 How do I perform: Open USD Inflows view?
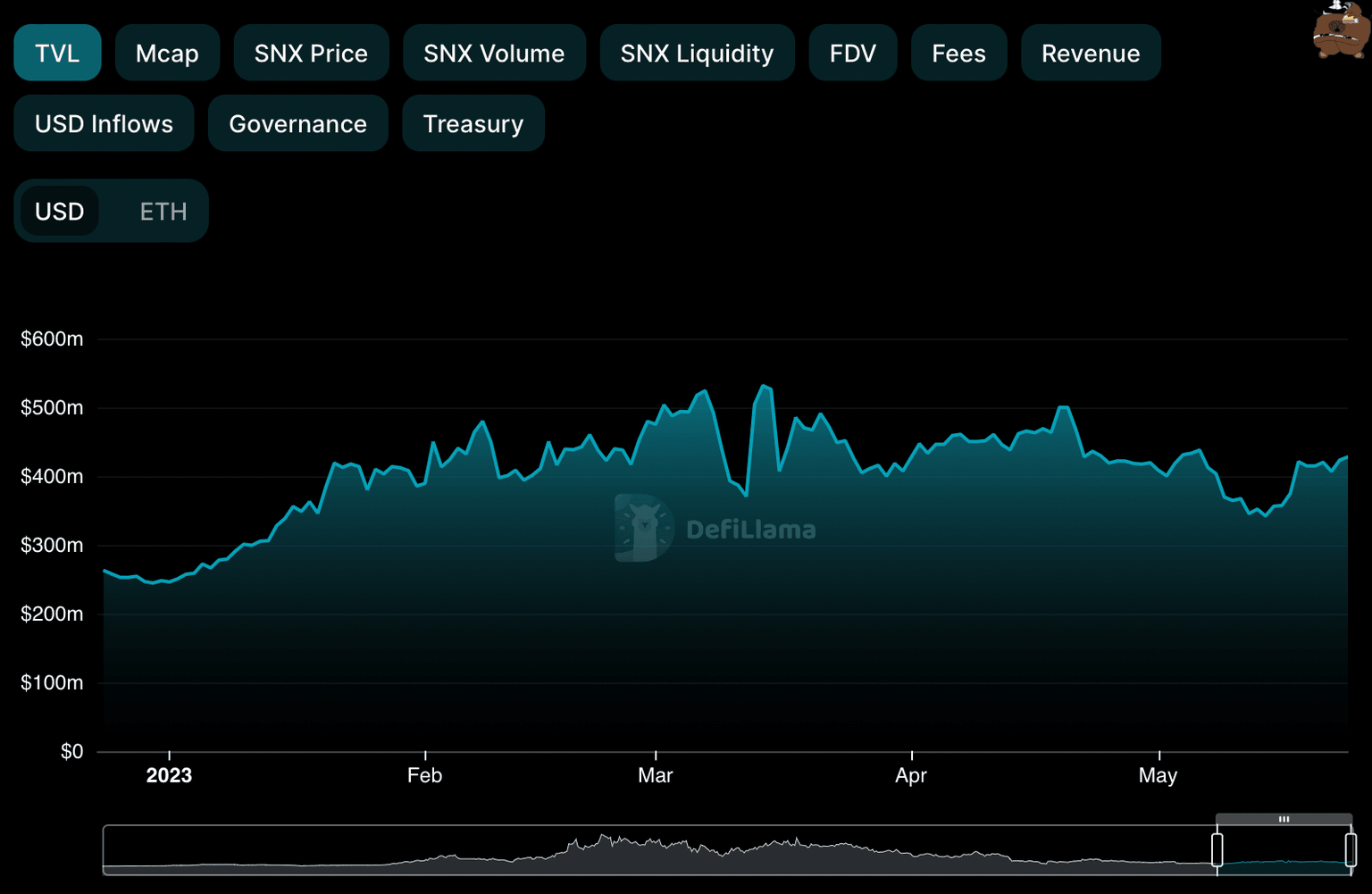103,123
